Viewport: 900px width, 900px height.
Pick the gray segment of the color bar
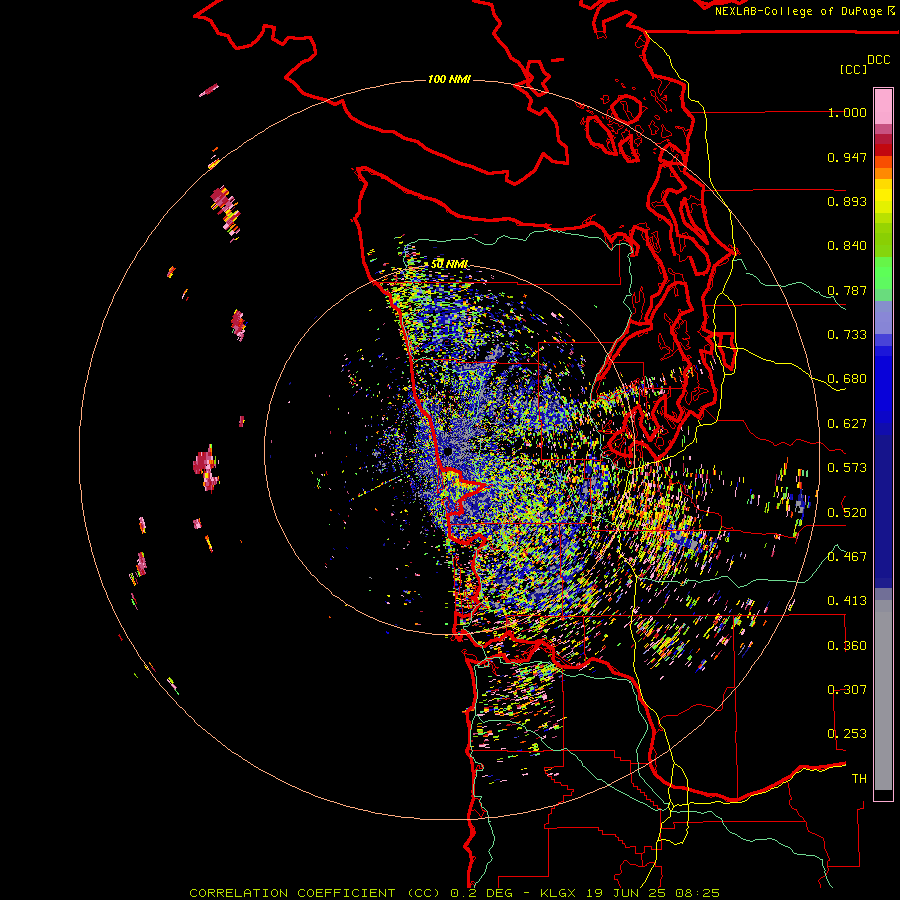coord(883,695)
